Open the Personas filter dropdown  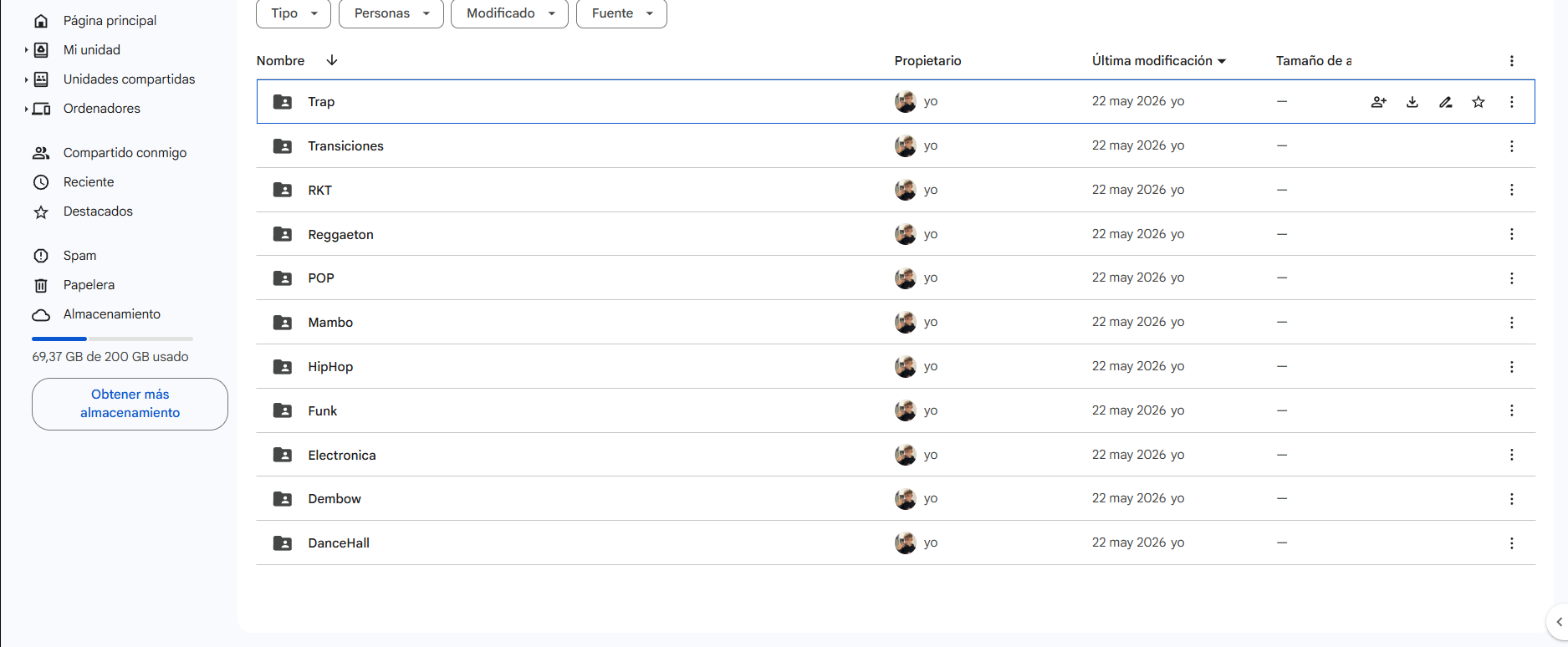391,13
